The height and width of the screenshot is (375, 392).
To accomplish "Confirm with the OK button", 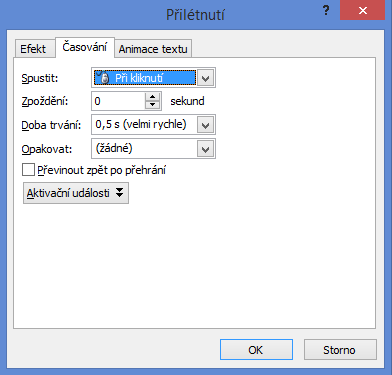I will click(256, 350).
